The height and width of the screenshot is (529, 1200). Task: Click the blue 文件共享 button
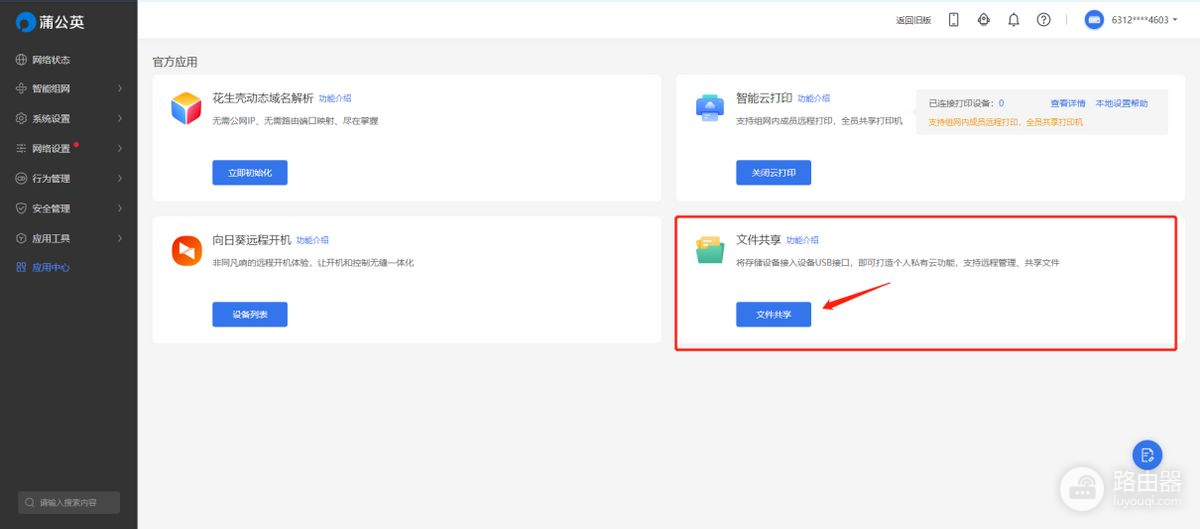[x=773, y=314]
